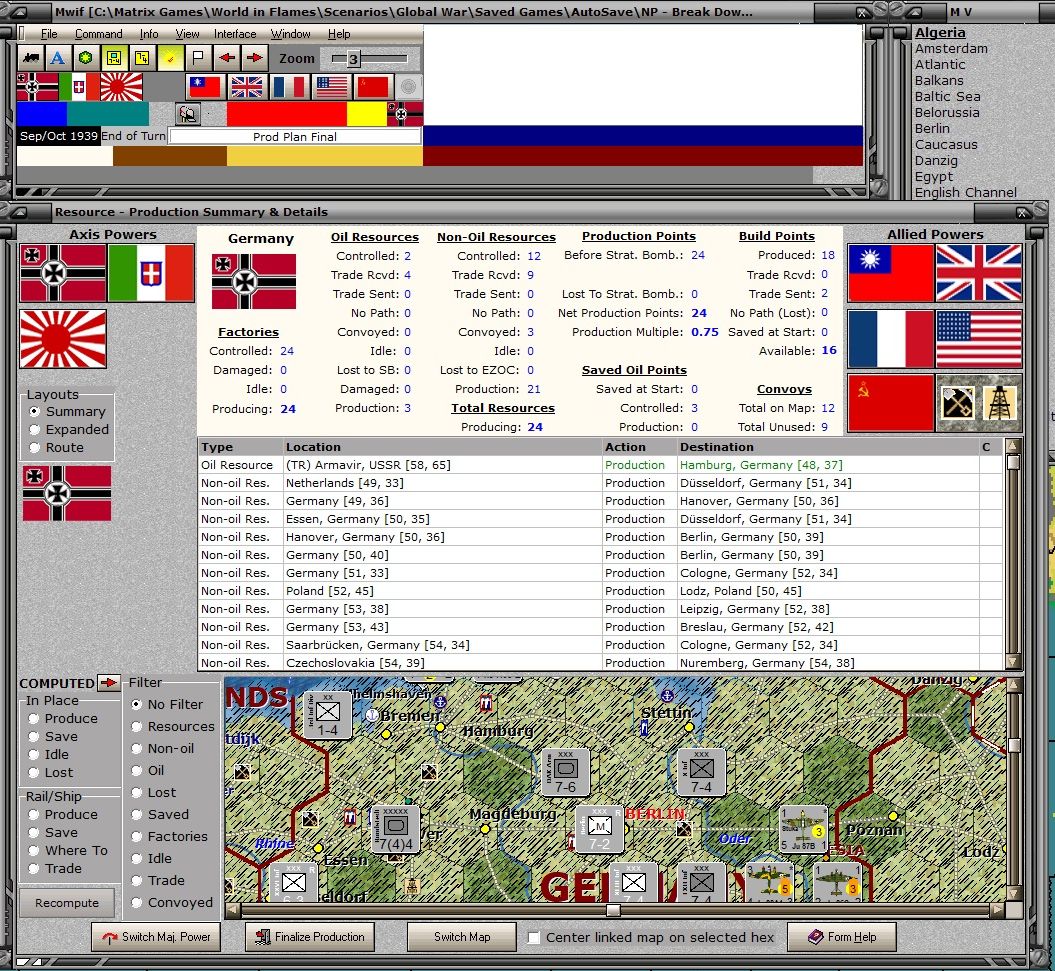Click Berlin in the map locations list
1055x971 pixels.
pos(932,129)
